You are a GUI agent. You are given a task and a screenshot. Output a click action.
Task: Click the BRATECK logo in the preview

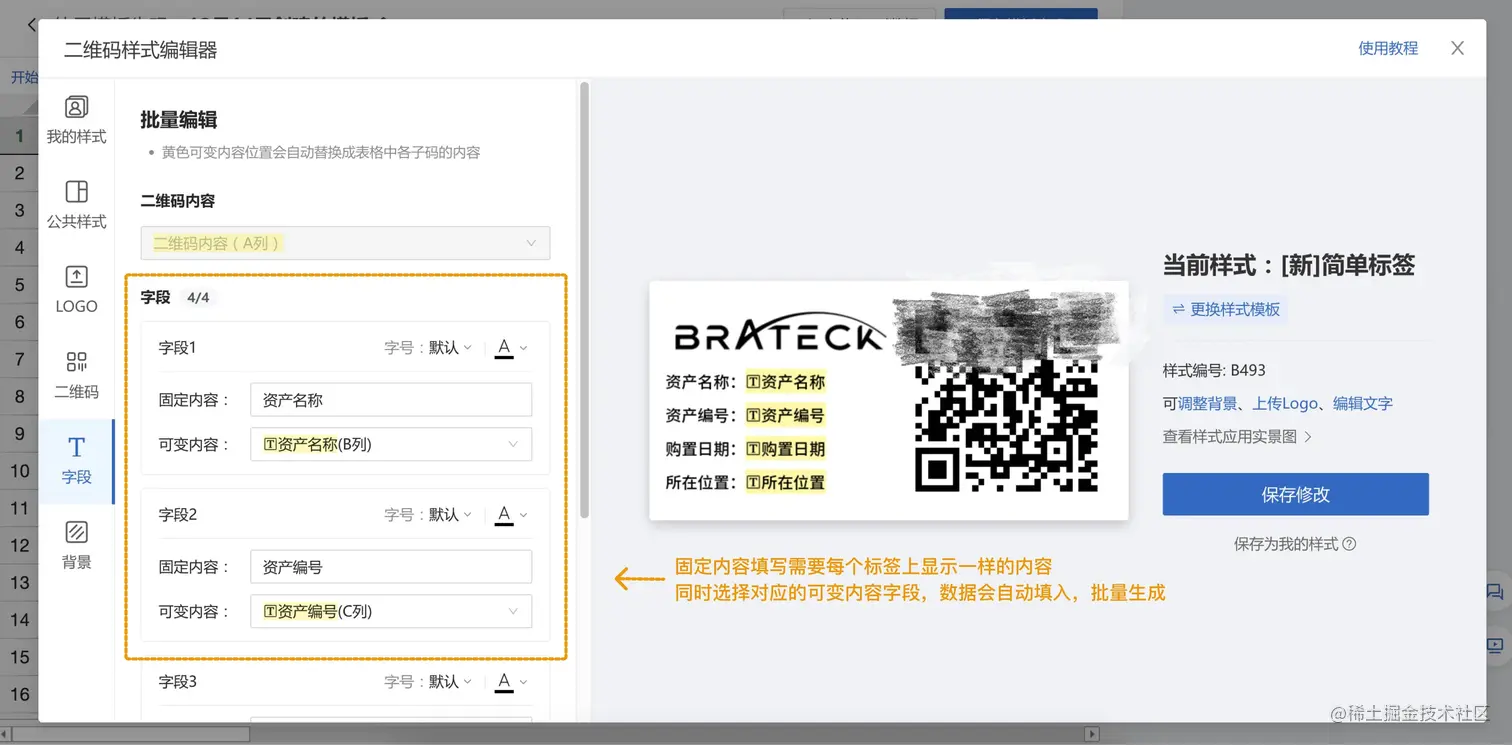tap(778, 334)
